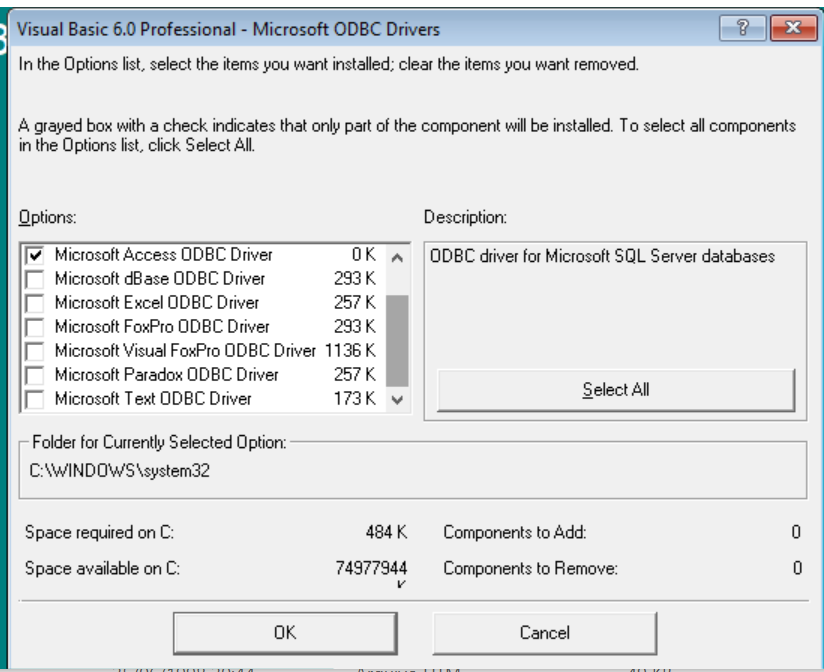This screenshot has width=824, height=672.
Task: Click the Options list scroll down arrow
Action: pos(397,400)
